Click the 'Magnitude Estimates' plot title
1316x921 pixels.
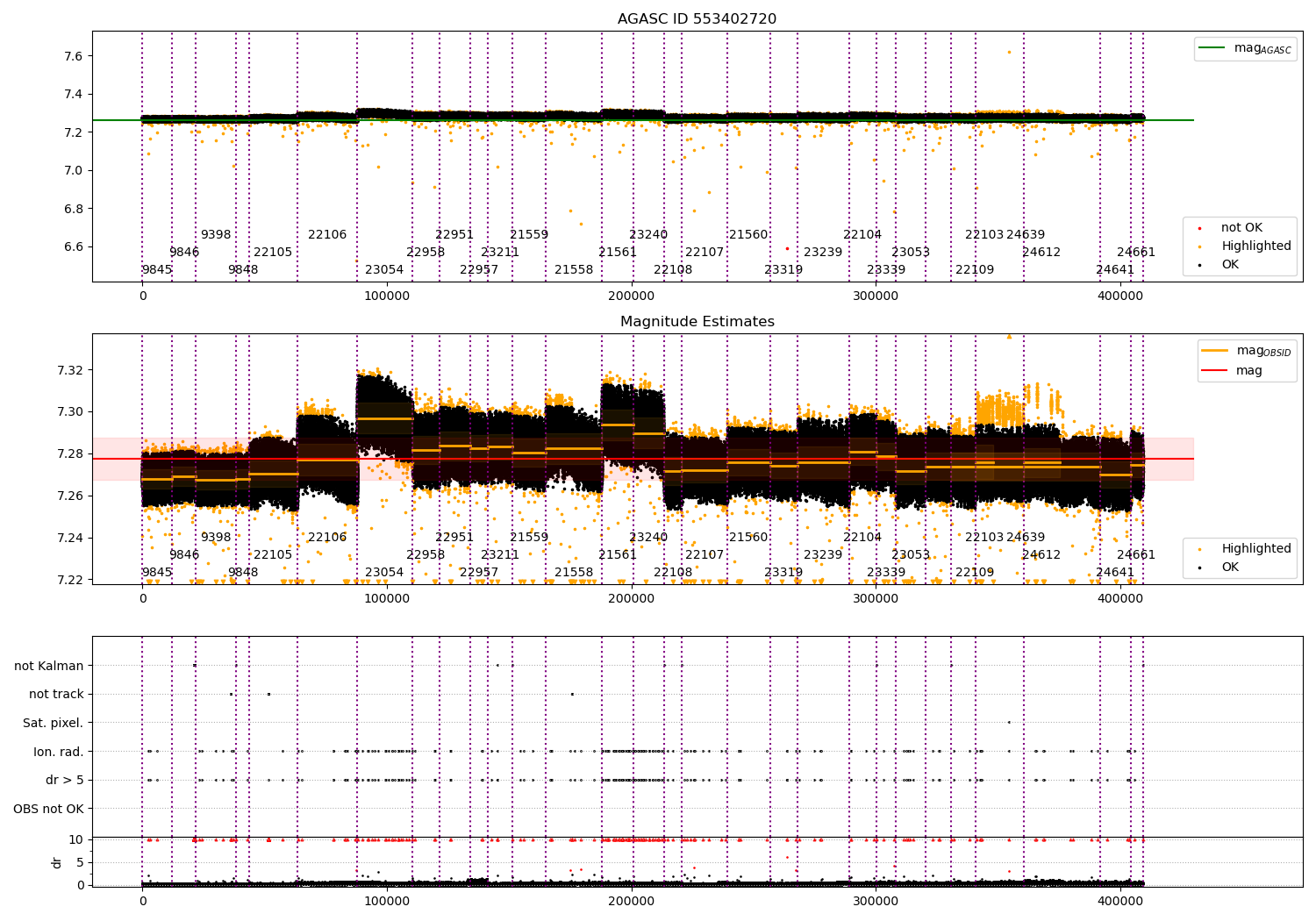[697, 322]
